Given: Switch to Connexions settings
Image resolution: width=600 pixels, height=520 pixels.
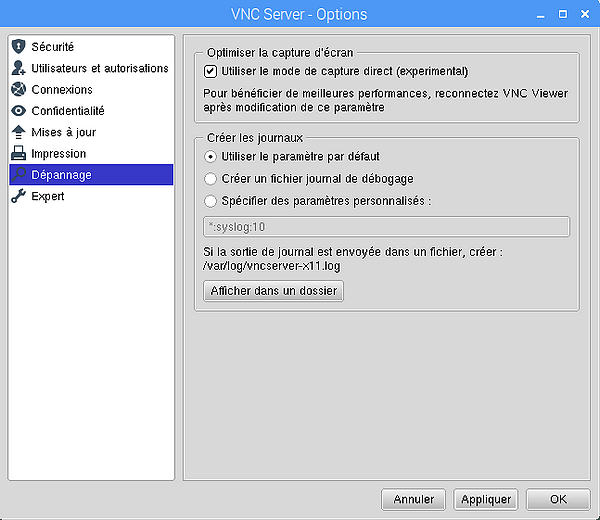Looking at the screenshot, I should 91,90.
